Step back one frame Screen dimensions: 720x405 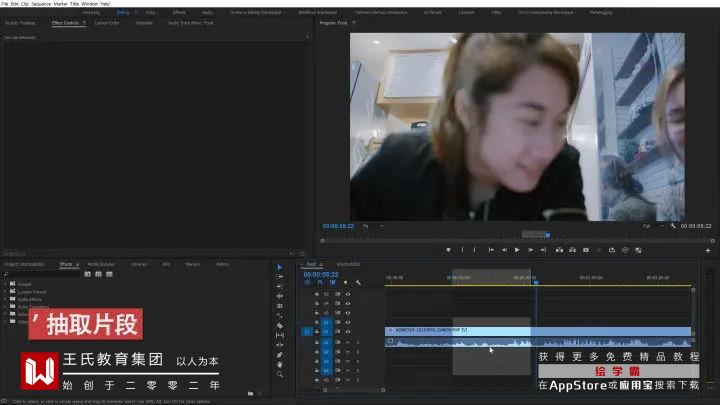504,250
